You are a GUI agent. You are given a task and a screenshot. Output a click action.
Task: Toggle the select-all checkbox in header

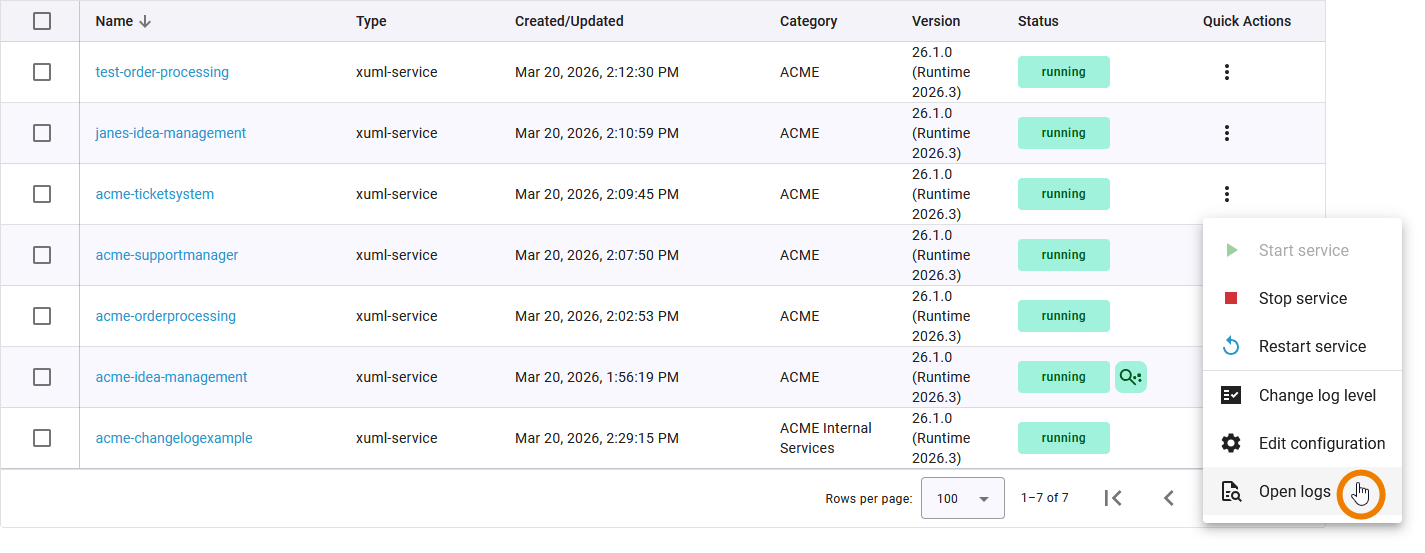(x=42, y=21)
